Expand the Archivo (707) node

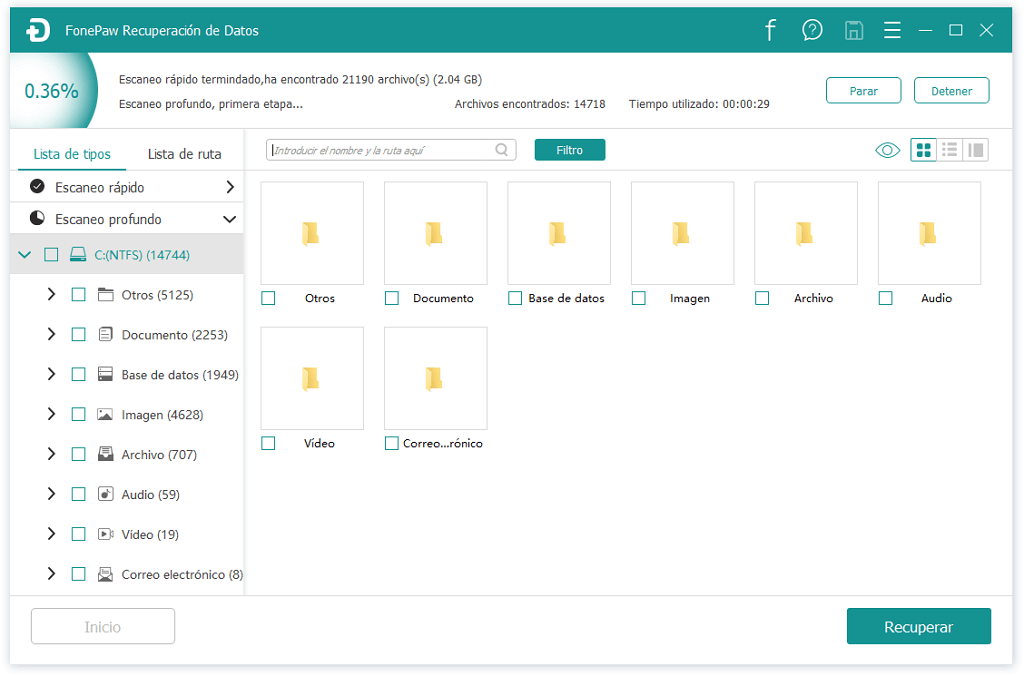(x=52, y=454)
